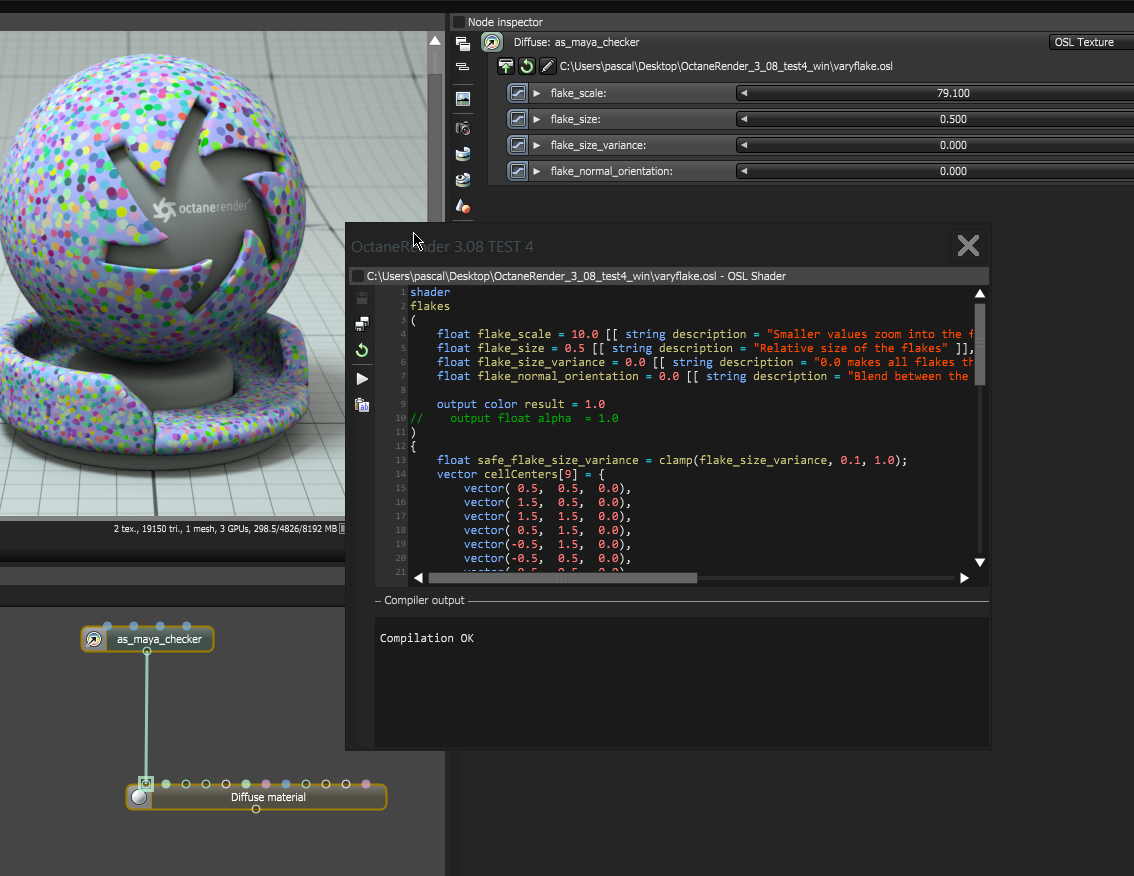Click the render viewport scroll up arrow
This screenshot has height=876, width=1134.
click(x=435, y=41)
